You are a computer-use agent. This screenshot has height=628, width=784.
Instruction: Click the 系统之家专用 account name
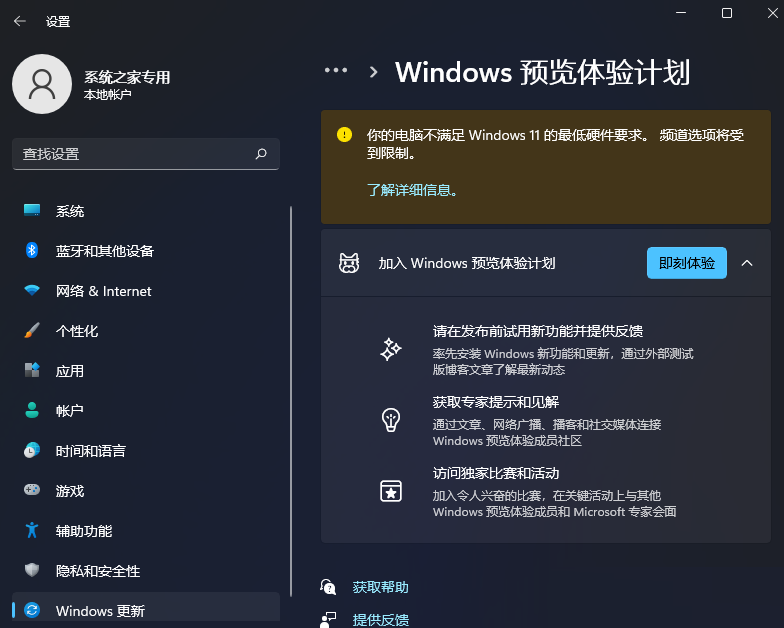tap(127, 77)
